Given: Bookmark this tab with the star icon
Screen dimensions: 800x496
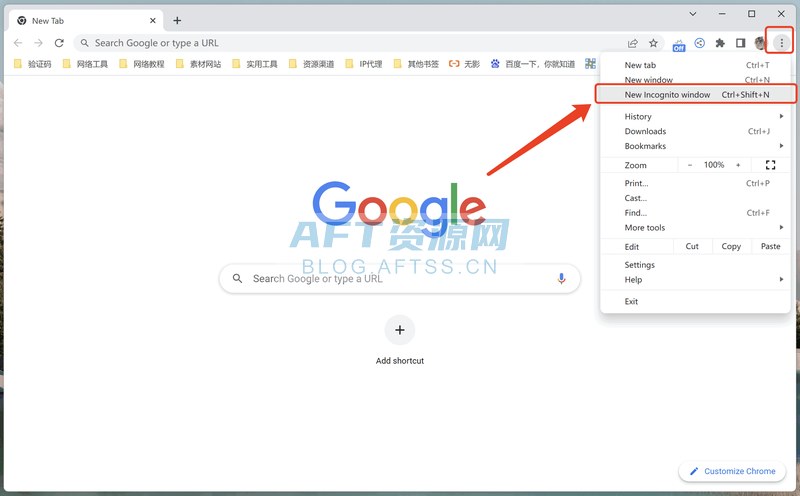Looking at the screenshot, I should point(653,43).
